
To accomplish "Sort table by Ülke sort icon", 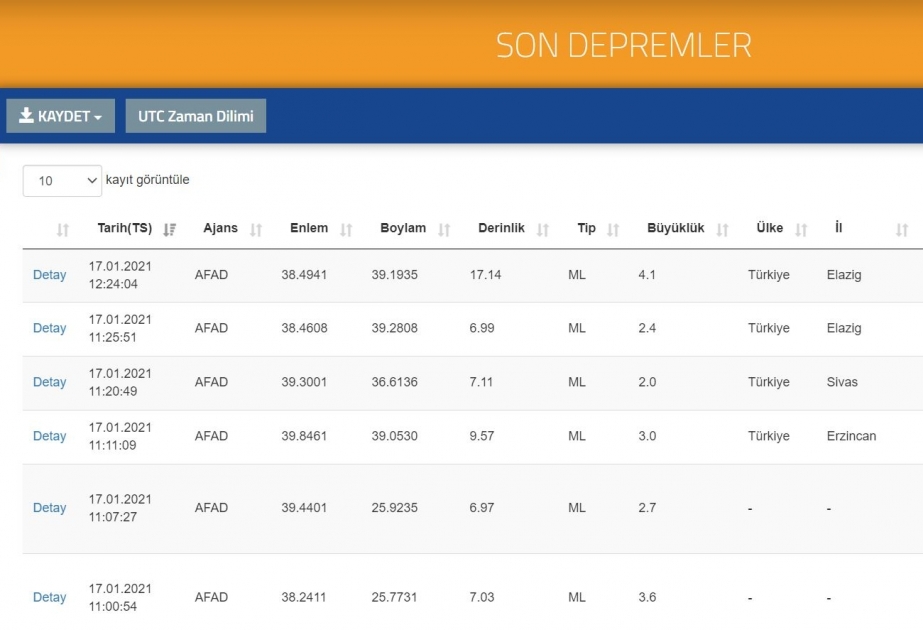I will [801, 230].
